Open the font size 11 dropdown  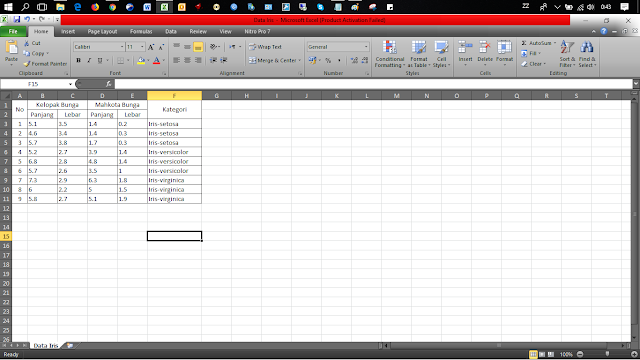tap(142, 47)
